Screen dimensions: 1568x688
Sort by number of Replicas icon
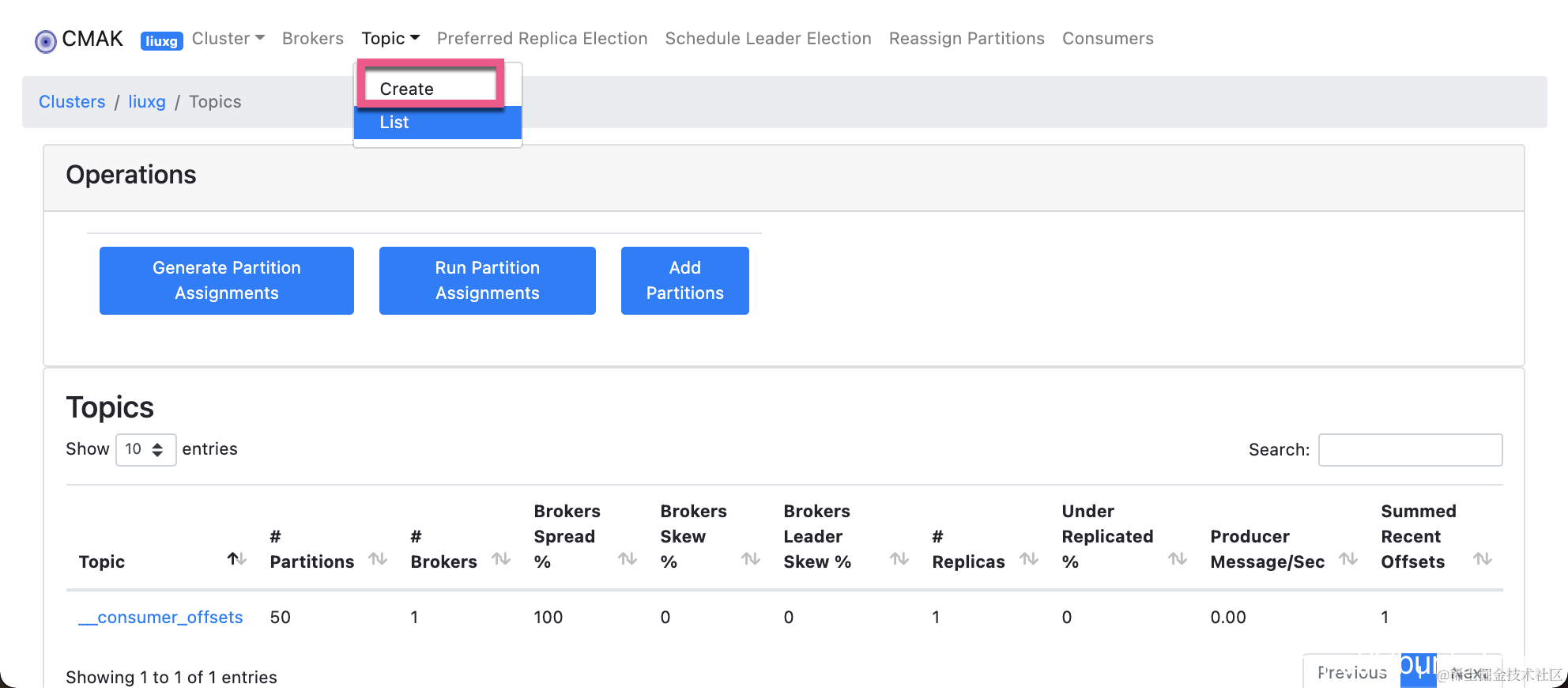pyautogui.click(x=1029, y=559)
